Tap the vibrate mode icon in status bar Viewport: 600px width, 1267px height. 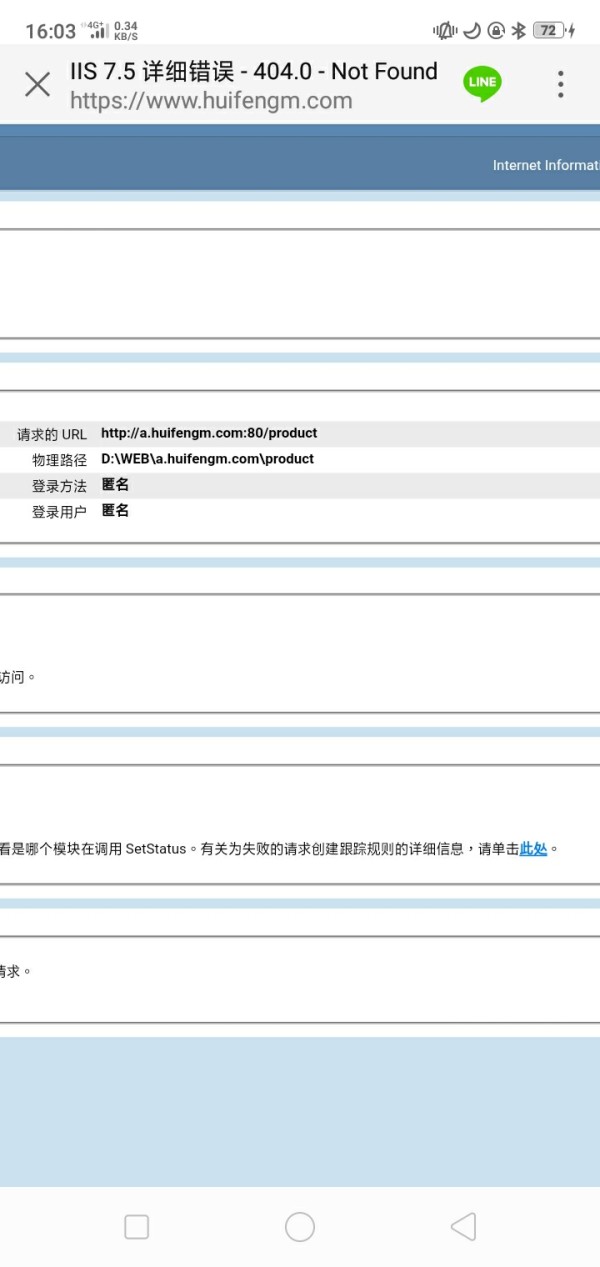point(444,31)
